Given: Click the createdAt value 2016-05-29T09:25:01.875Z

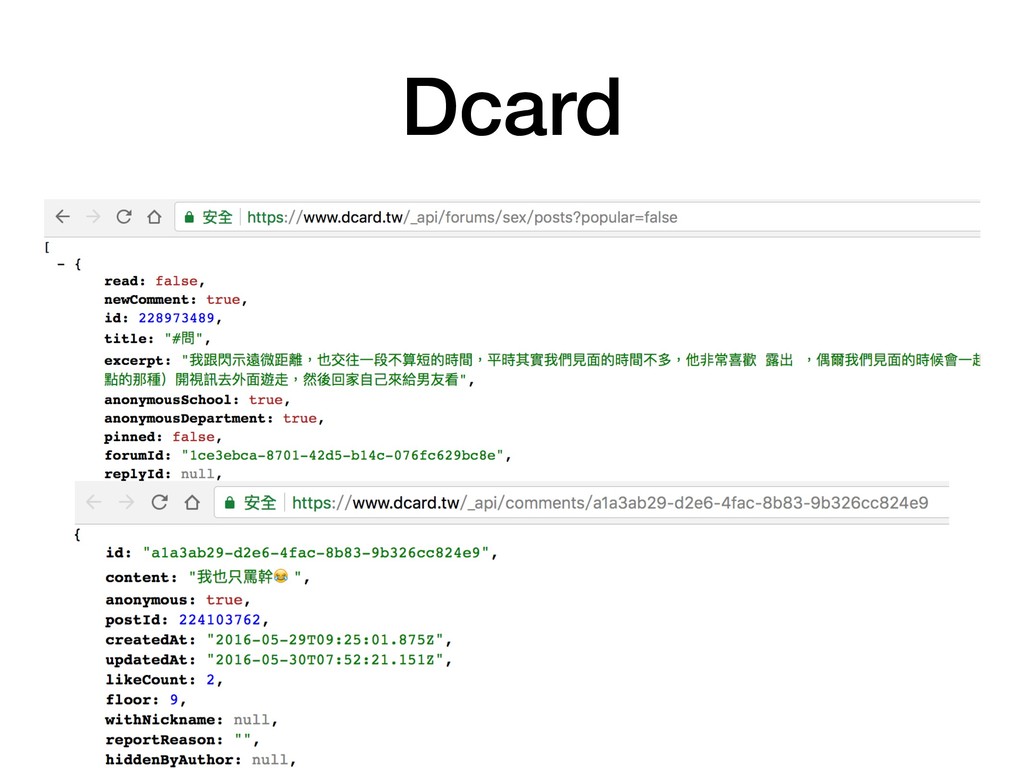Looking at the screenshot, I should (x=325, y=640).
